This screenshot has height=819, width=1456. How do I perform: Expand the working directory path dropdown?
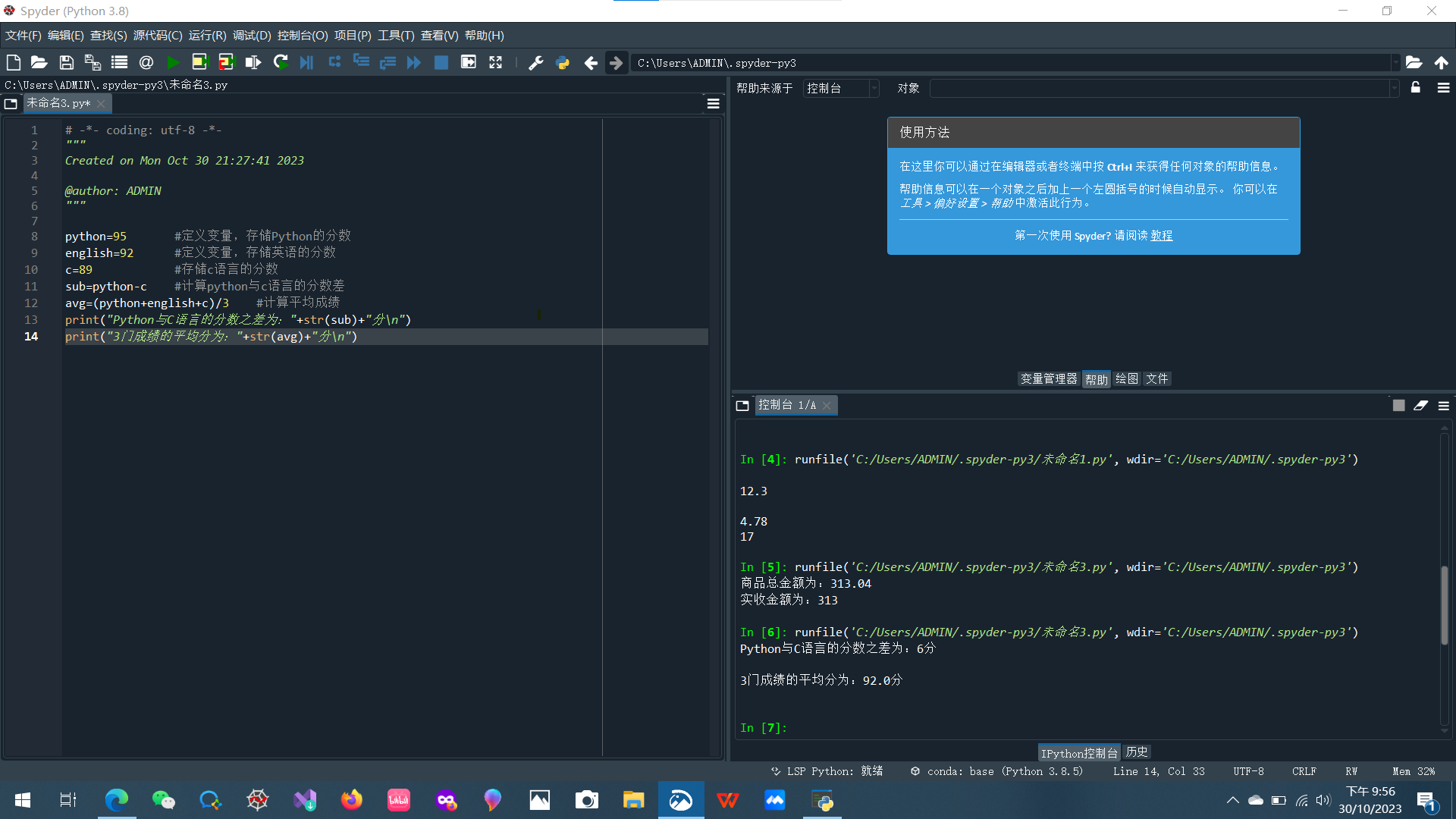coord(1395,63)
